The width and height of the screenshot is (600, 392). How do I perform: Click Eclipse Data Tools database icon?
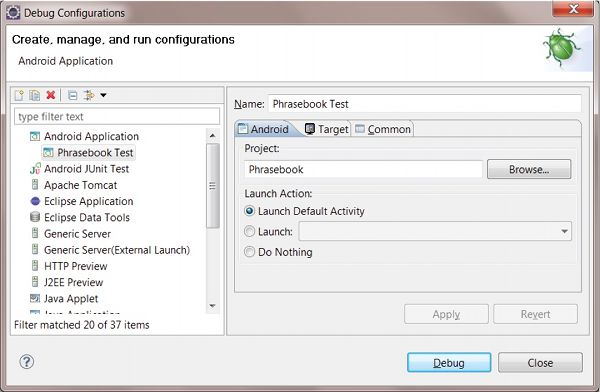[35, 217]
